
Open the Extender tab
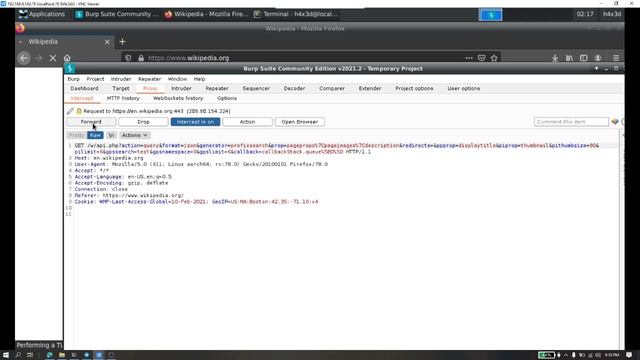(370, 88)
